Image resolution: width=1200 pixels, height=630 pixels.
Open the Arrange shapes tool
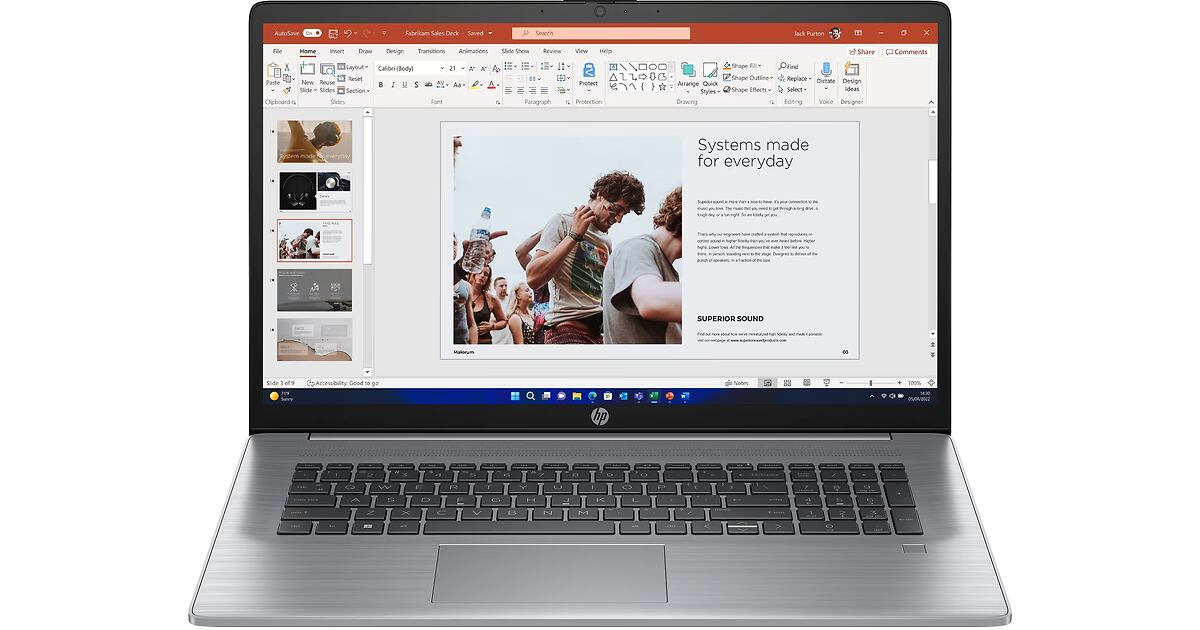tap(688, 76)
